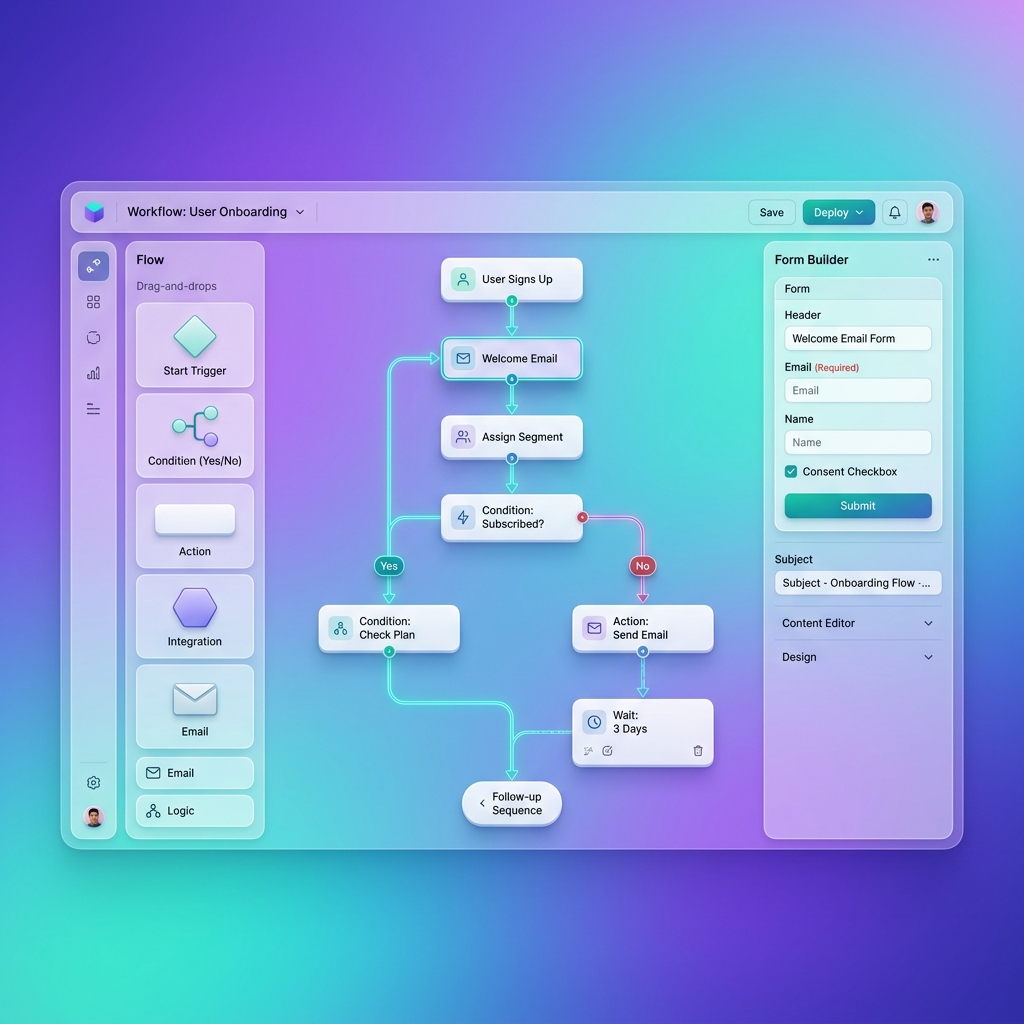This screenshot has width=1024, height=1024.
Task: Open the Form tab header
Action: pos(857,289)
